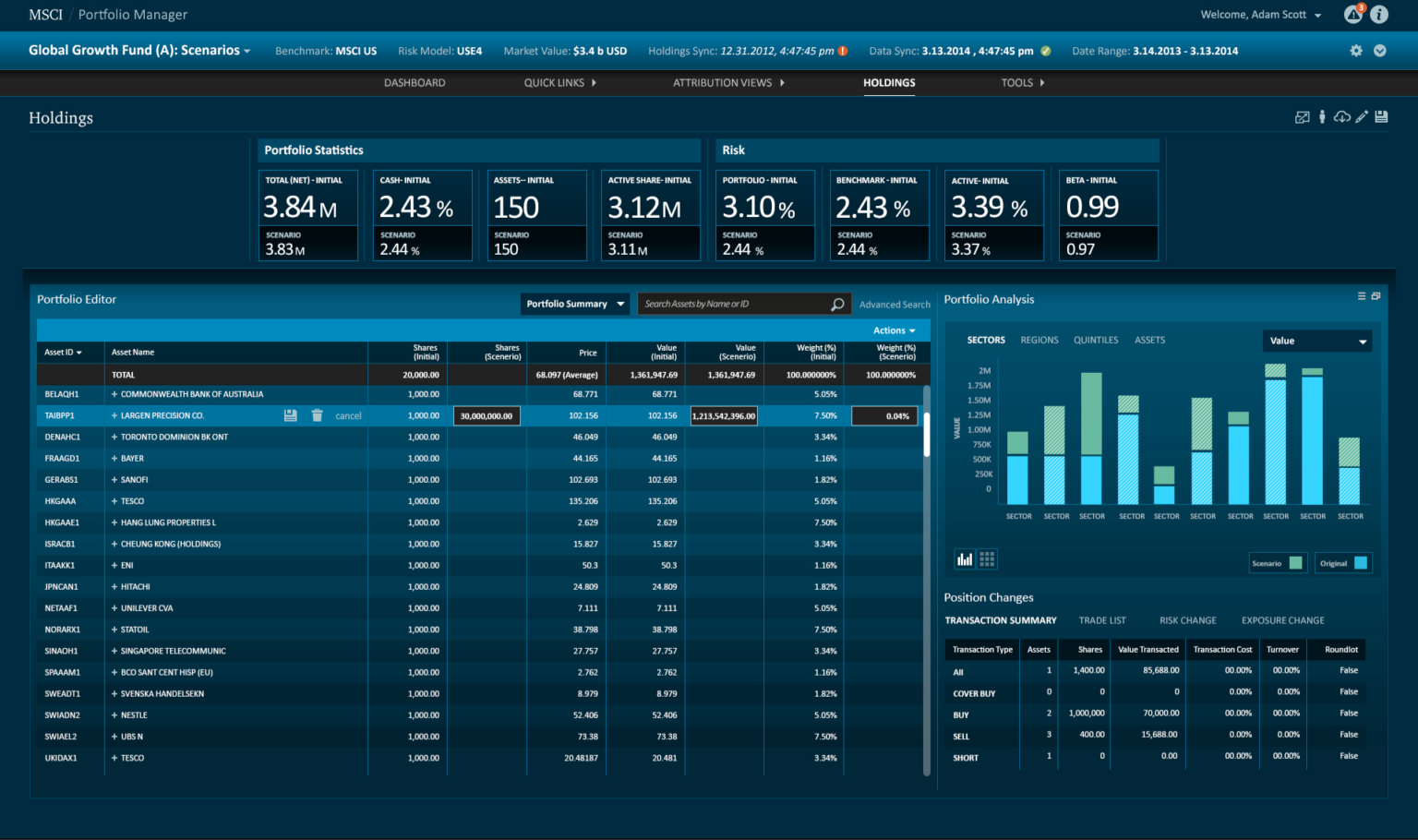
Task: Click the window restore icon in Portfolio Analysis
Action: tap(1376, 296)
